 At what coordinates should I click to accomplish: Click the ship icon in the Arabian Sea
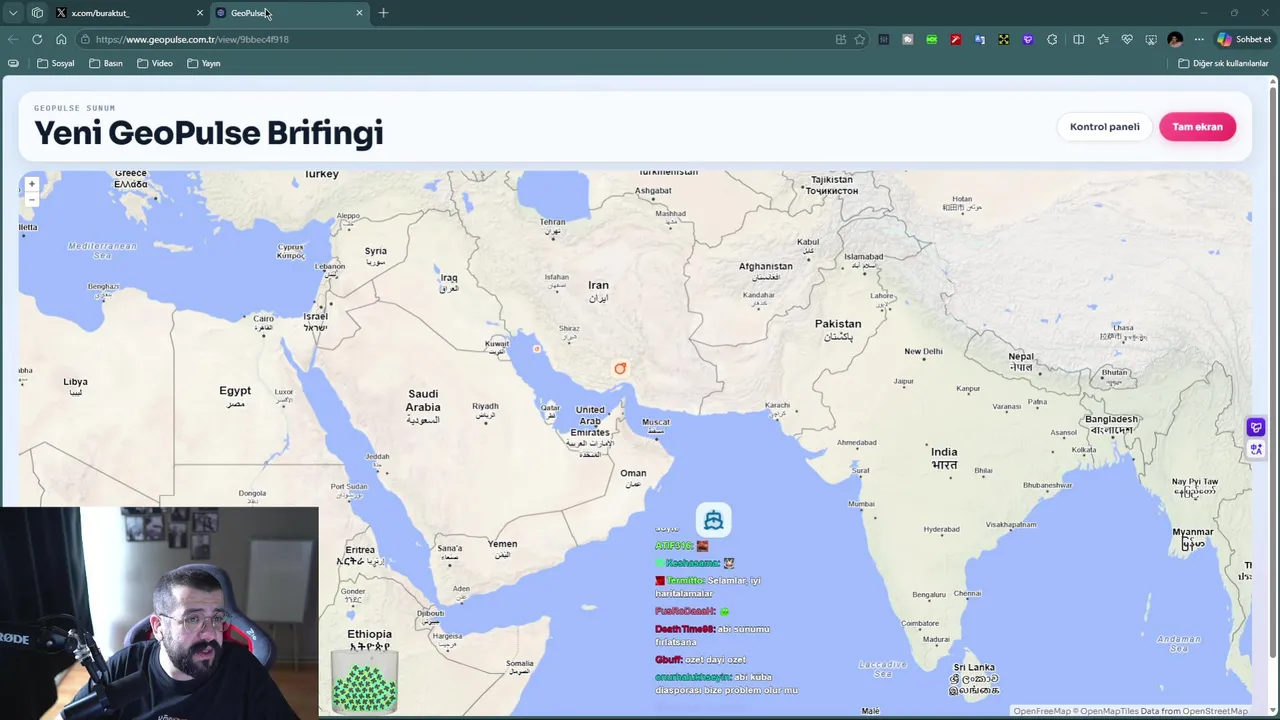pos(713,520)
